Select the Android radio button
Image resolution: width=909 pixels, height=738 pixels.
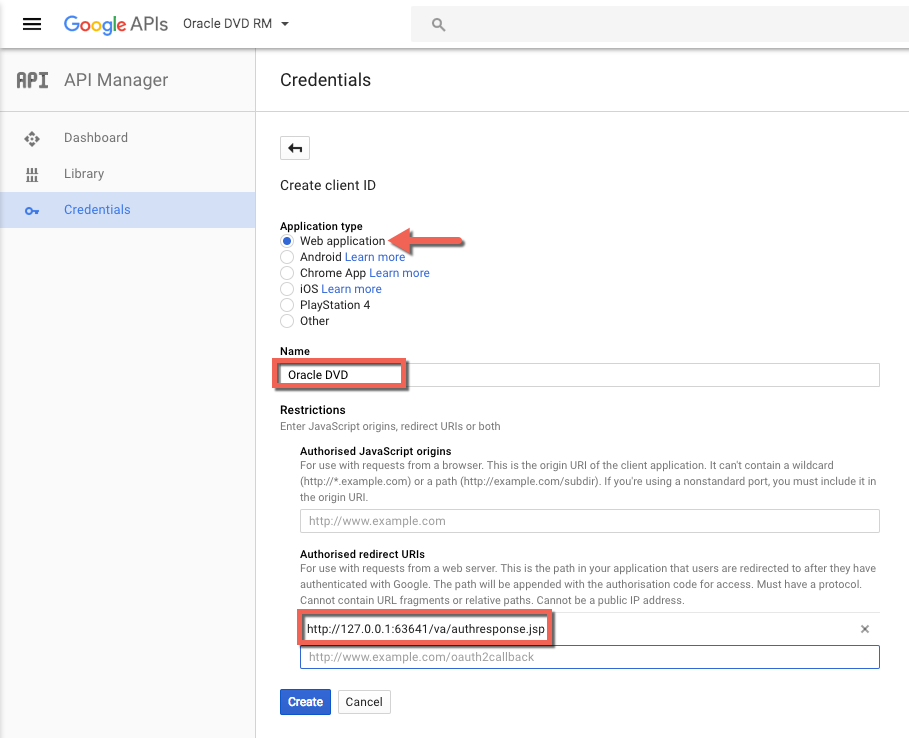coord(287,257)
